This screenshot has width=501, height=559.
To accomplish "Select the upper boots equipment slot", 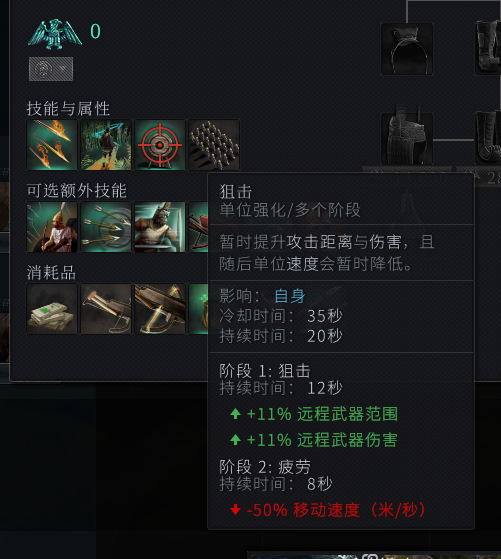I will point(488,48).
